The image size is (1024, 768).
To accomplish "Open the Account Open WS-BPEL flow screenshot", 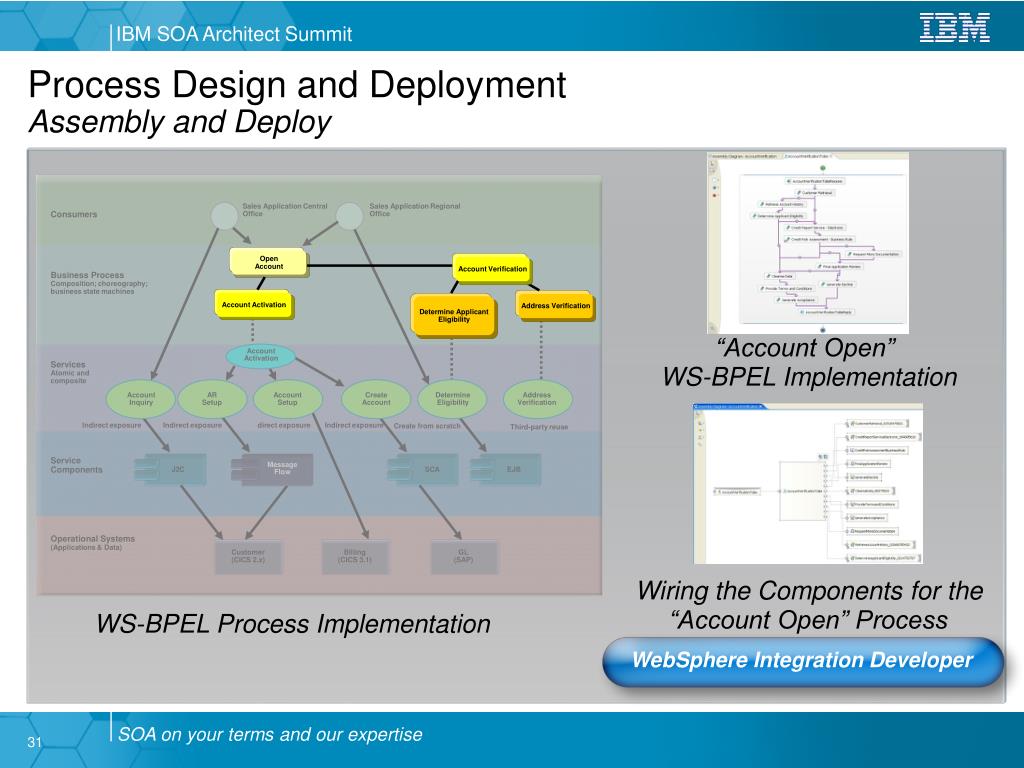I will pyautogui.click(x=808, y=243).
